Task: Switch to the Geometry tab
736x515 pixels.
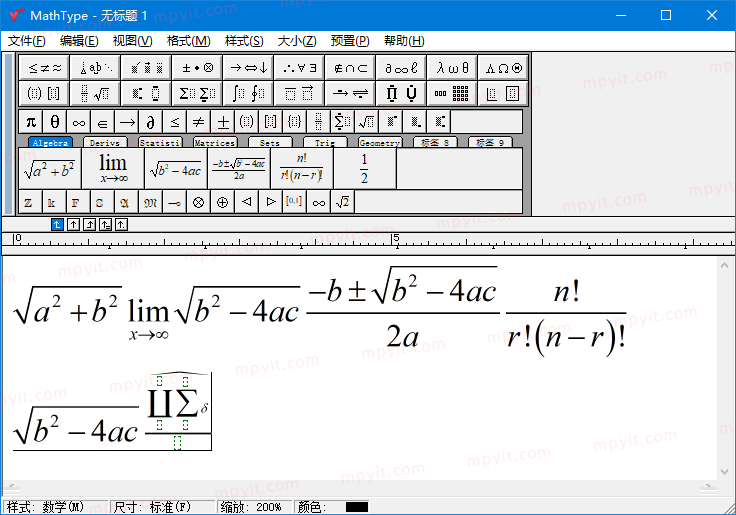Action: click(380, 142)
